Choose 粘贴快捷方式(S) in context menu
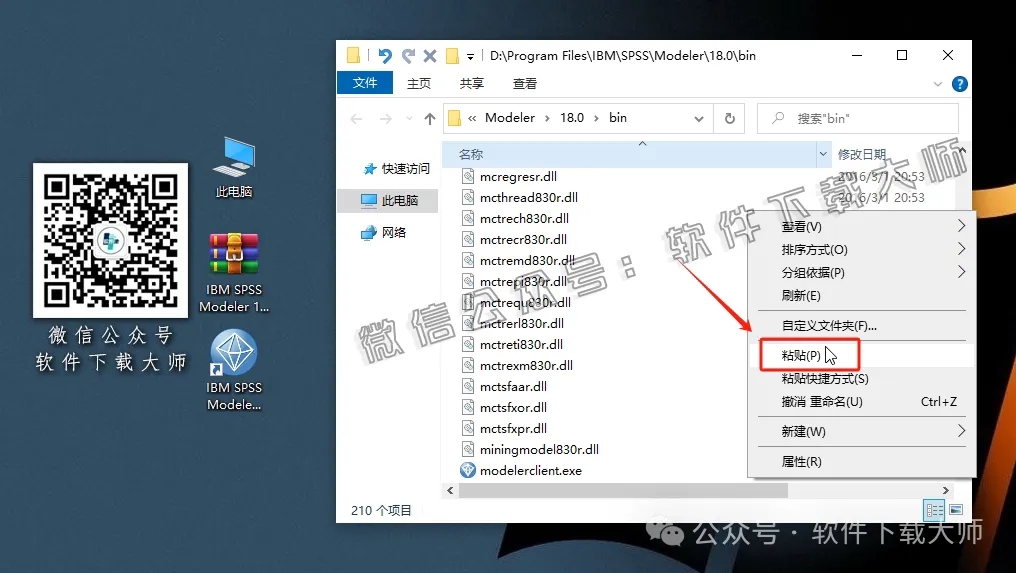This screenshot has width=1016, height=573. [862, 379]
